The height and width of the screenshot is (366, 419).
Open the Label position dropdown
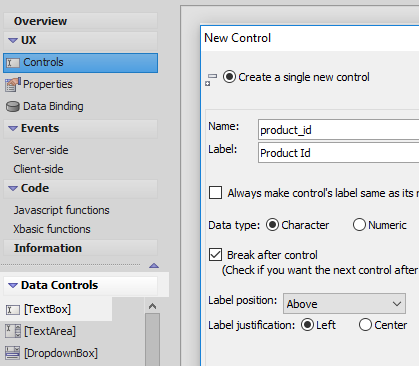coord(344,304)
